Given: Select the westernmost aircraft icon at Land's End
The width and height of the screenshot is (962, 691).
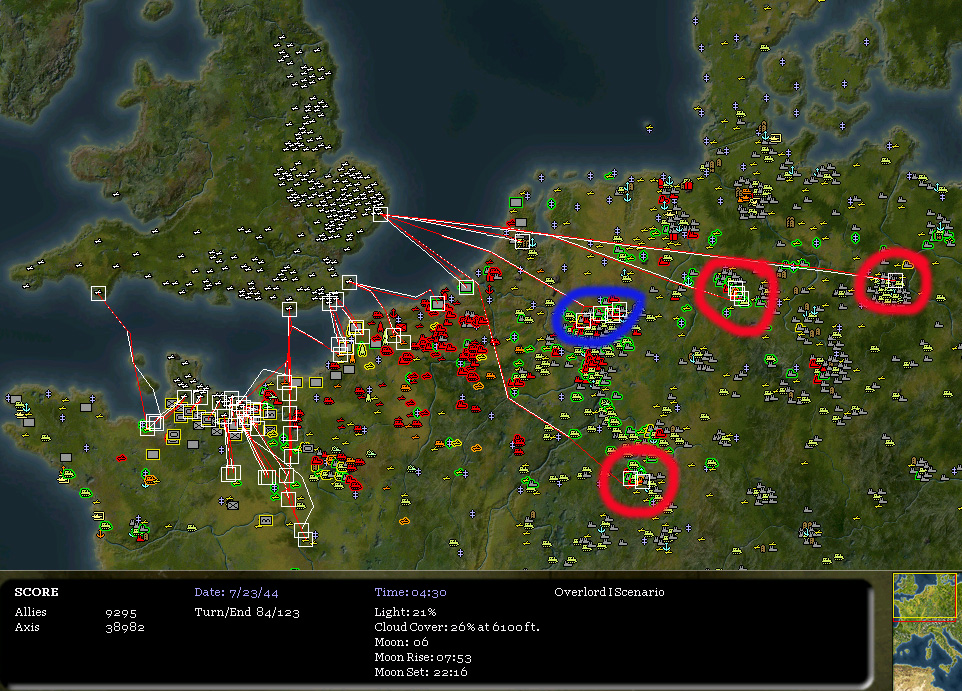Looking at the screenshot, I should [x=26, y=286].
